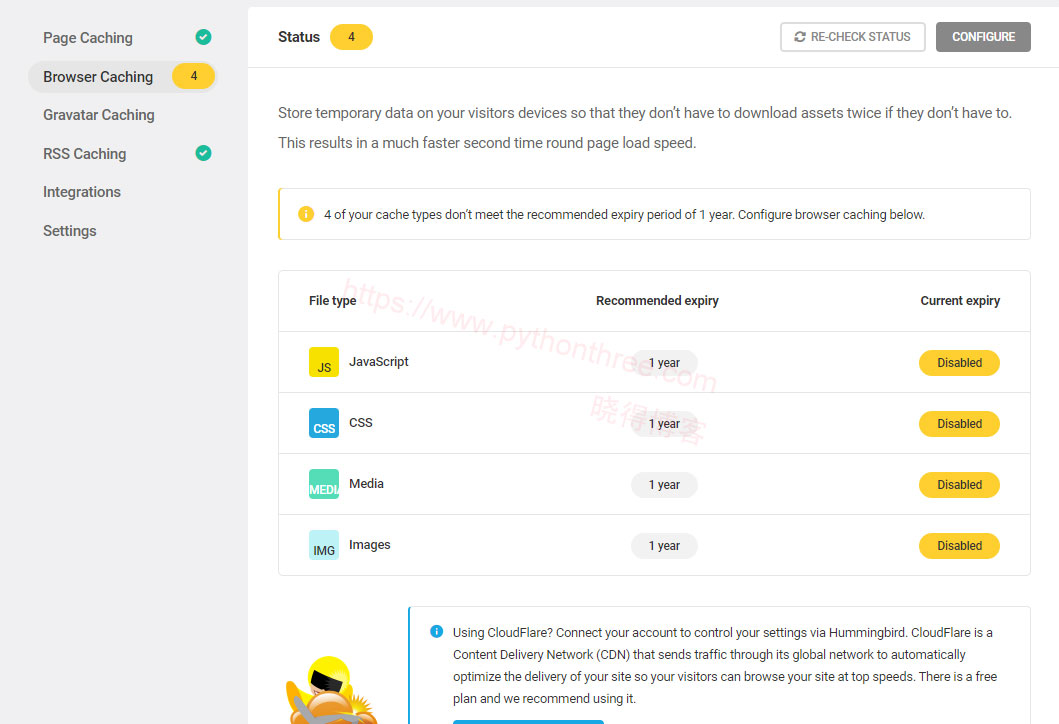Open Integrations in the sidebar
1059x724 pixels.
[82, 192]
